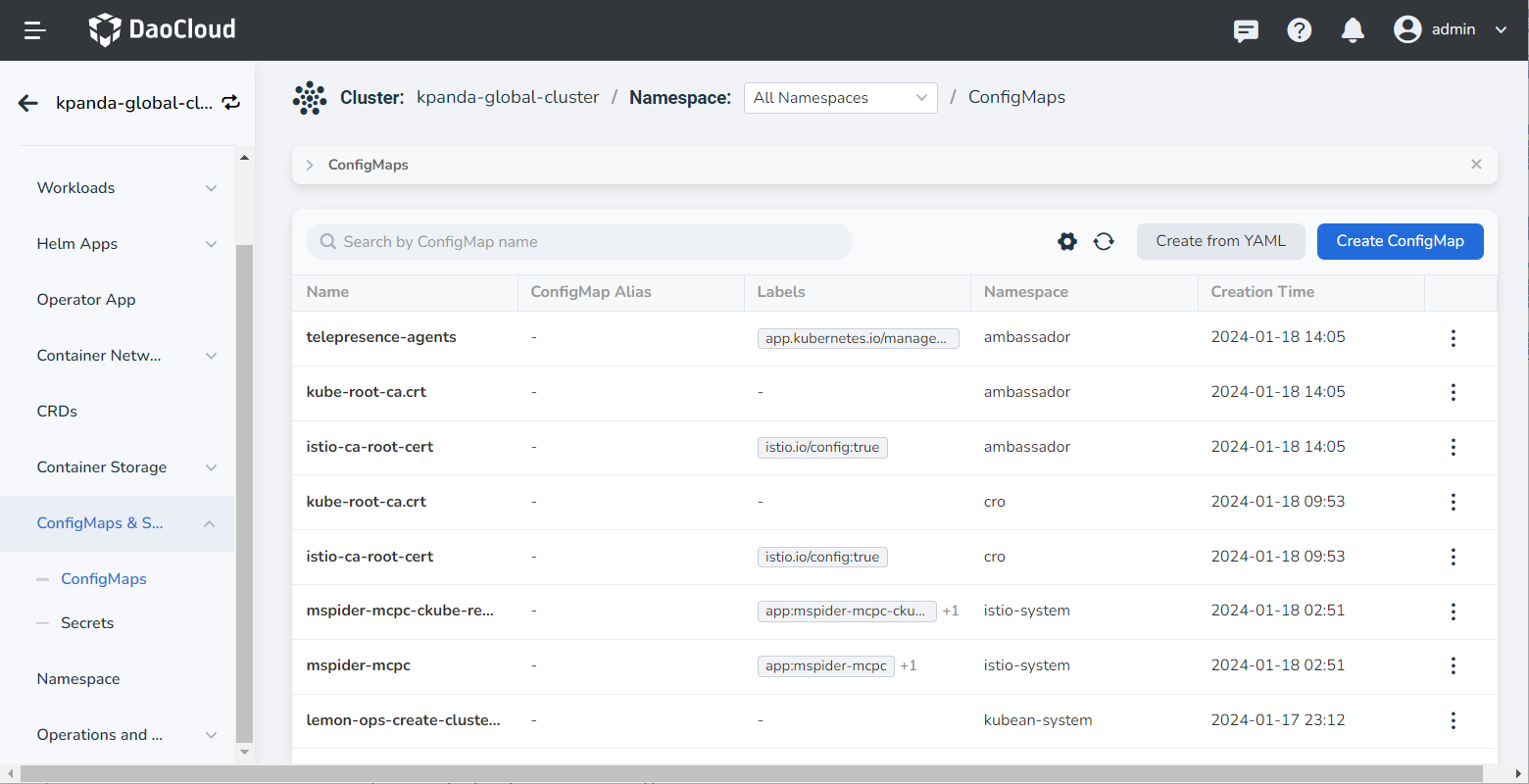
Task: Refresh the ConfigMap list
Action: (1104, 241)
